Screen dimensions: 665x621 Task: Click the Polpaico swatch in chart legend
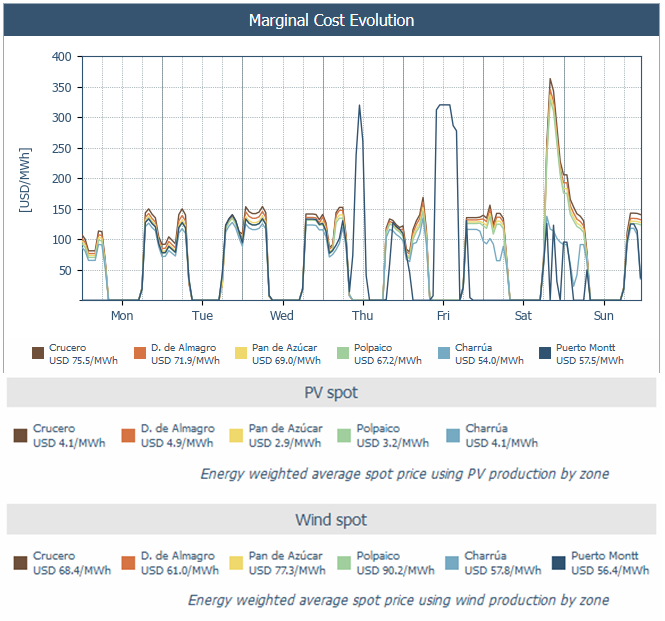click(343, 353)
